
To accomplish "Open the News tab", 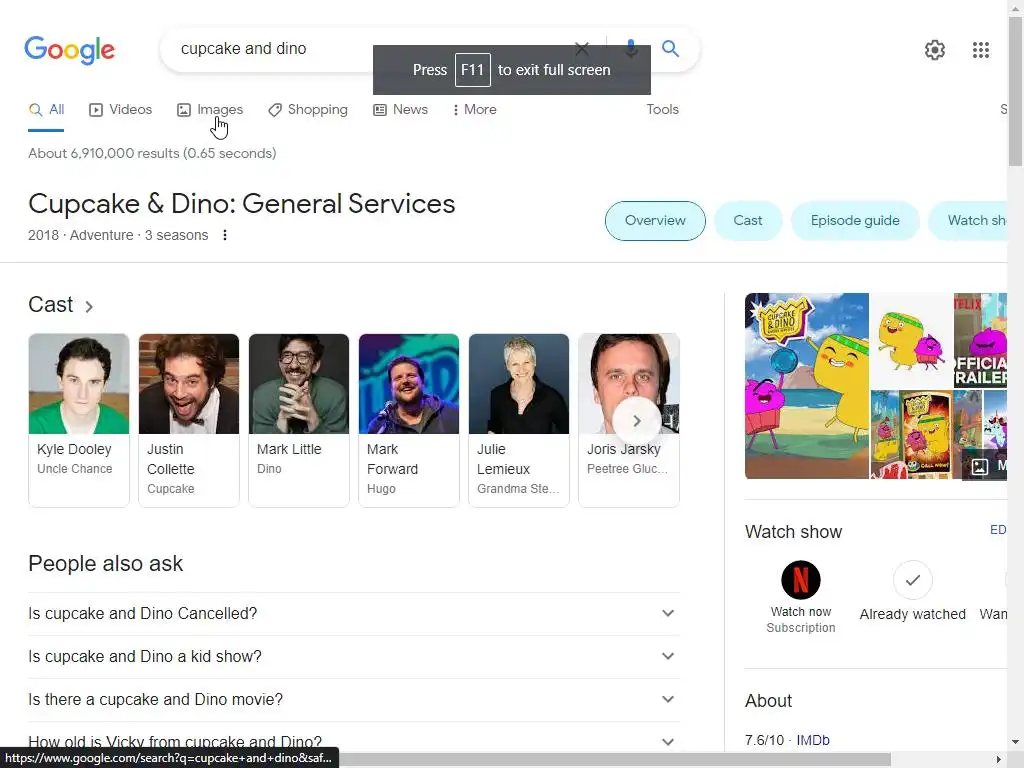I will [400, 110].
